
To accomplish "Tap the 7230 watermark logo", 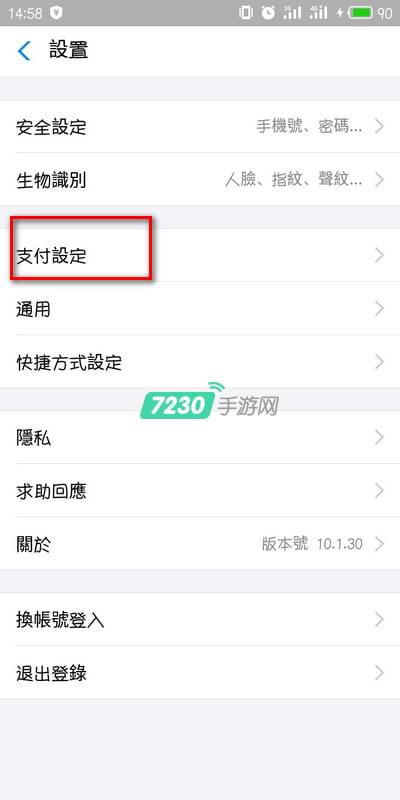I will (209, 402).
